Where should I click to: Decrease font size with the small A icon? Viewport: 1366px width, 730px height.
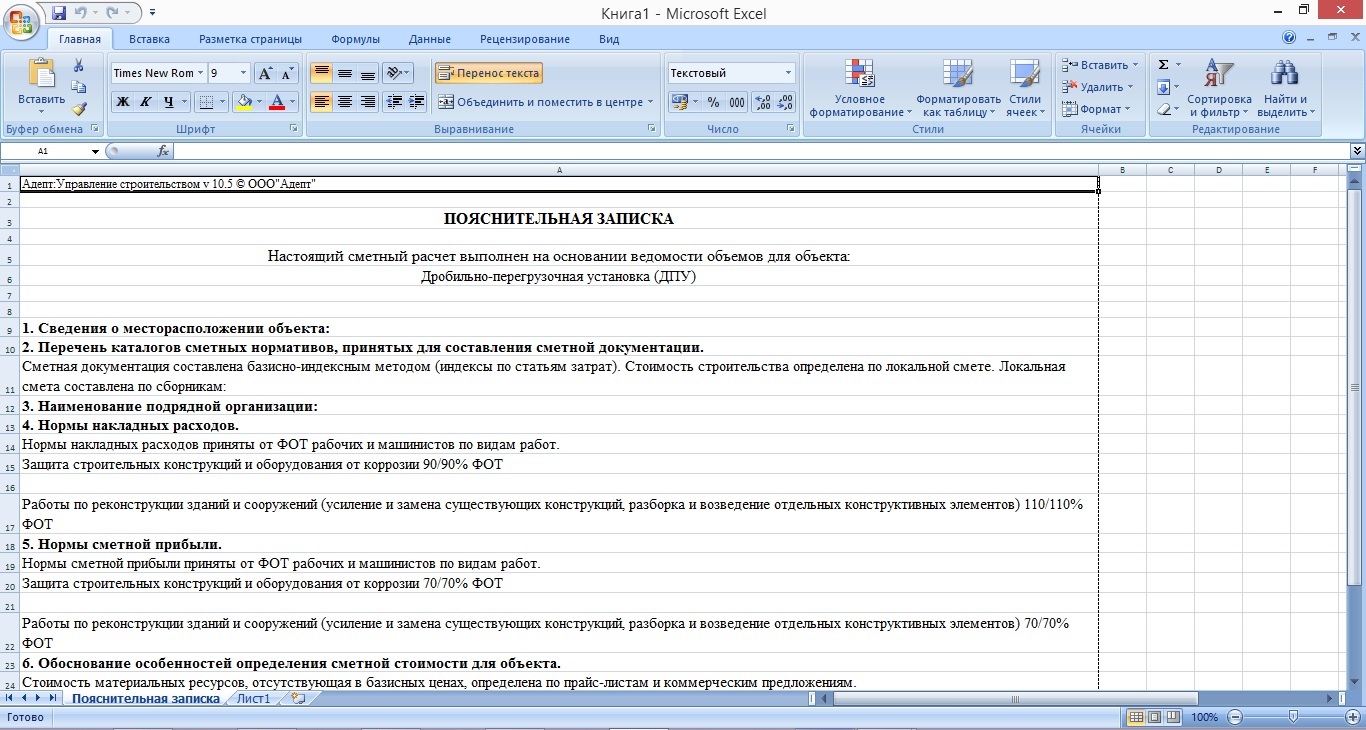287,73
